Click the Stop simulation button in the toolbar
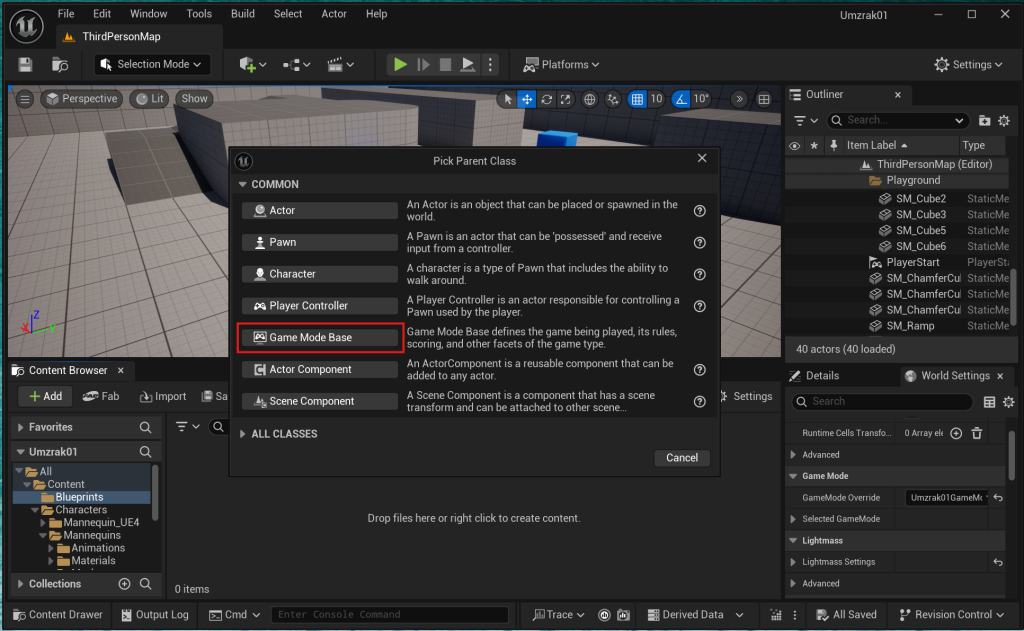 pyautogui.click(x=445, y=65)
